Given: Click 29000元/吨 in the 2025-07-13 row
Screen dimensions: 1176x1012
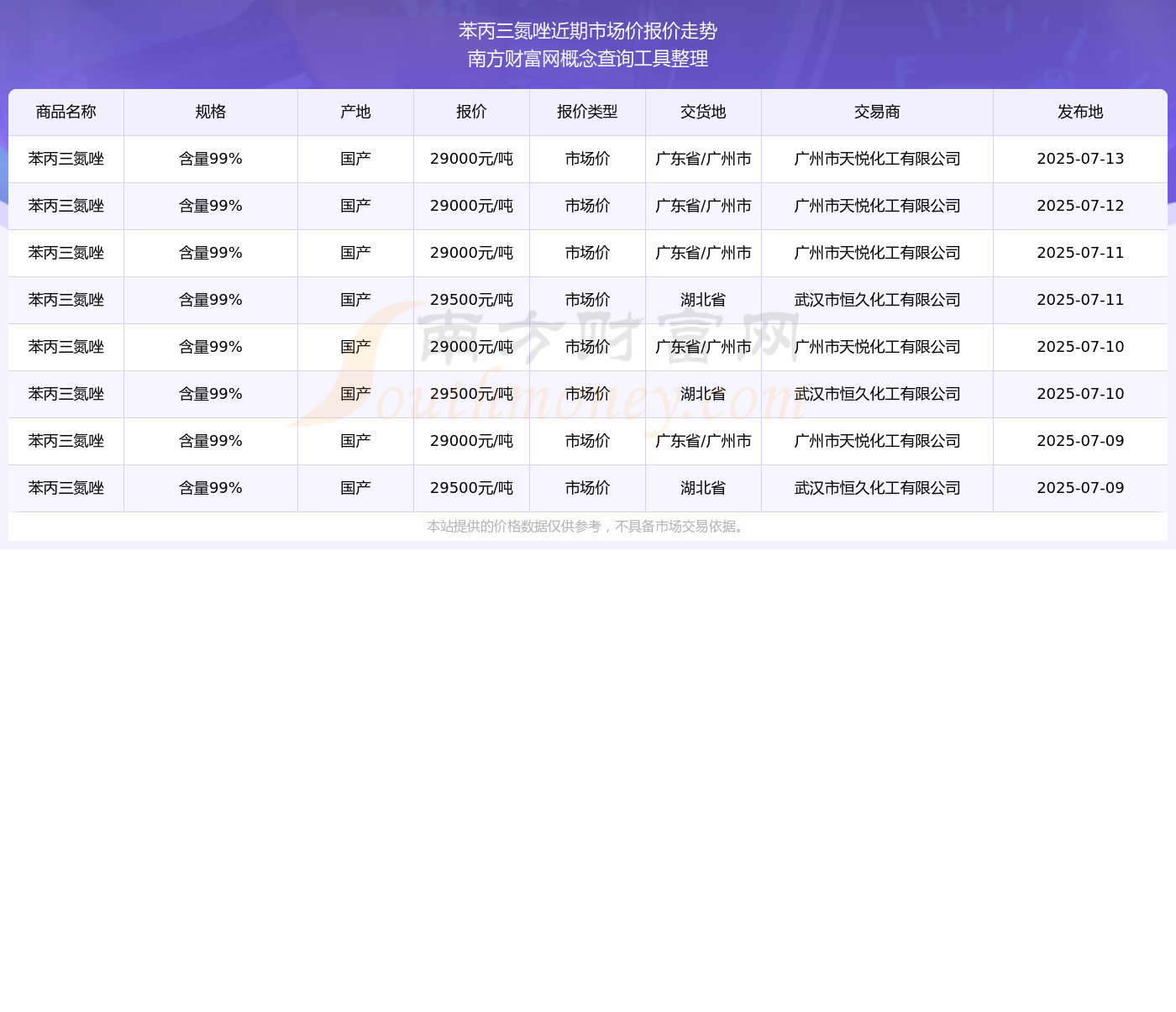Looking at the screenshot, I should click(x=471, y=159).
